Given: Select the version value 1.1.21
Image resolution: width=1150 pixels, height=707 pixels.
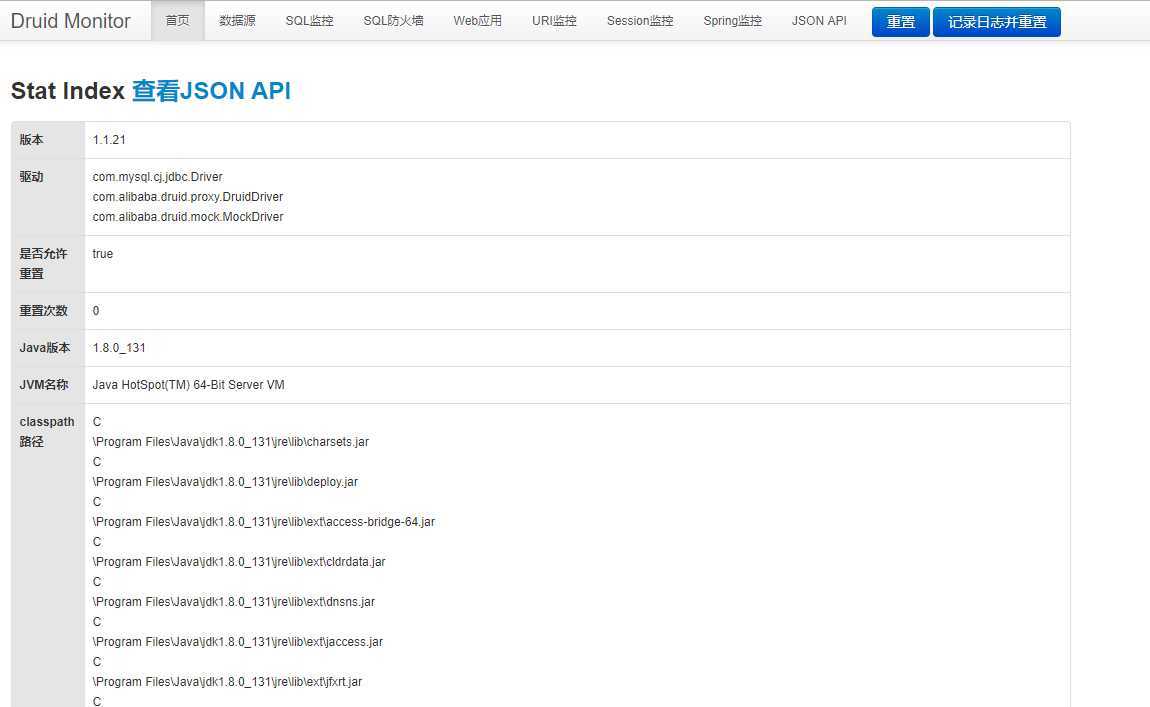Looking at the screenshot, I should (109, 139).
